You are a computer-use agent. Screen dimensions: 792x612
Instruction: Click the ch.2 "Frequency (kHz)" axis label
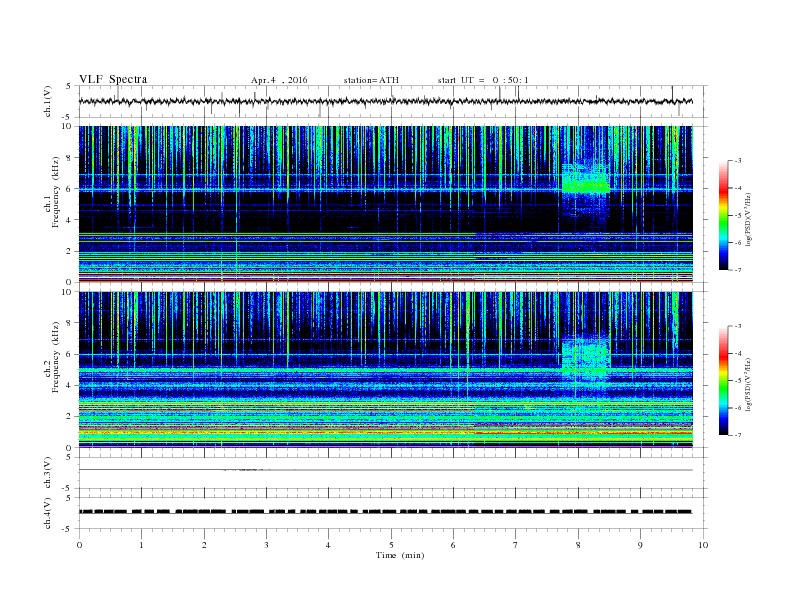coord(55,357)
